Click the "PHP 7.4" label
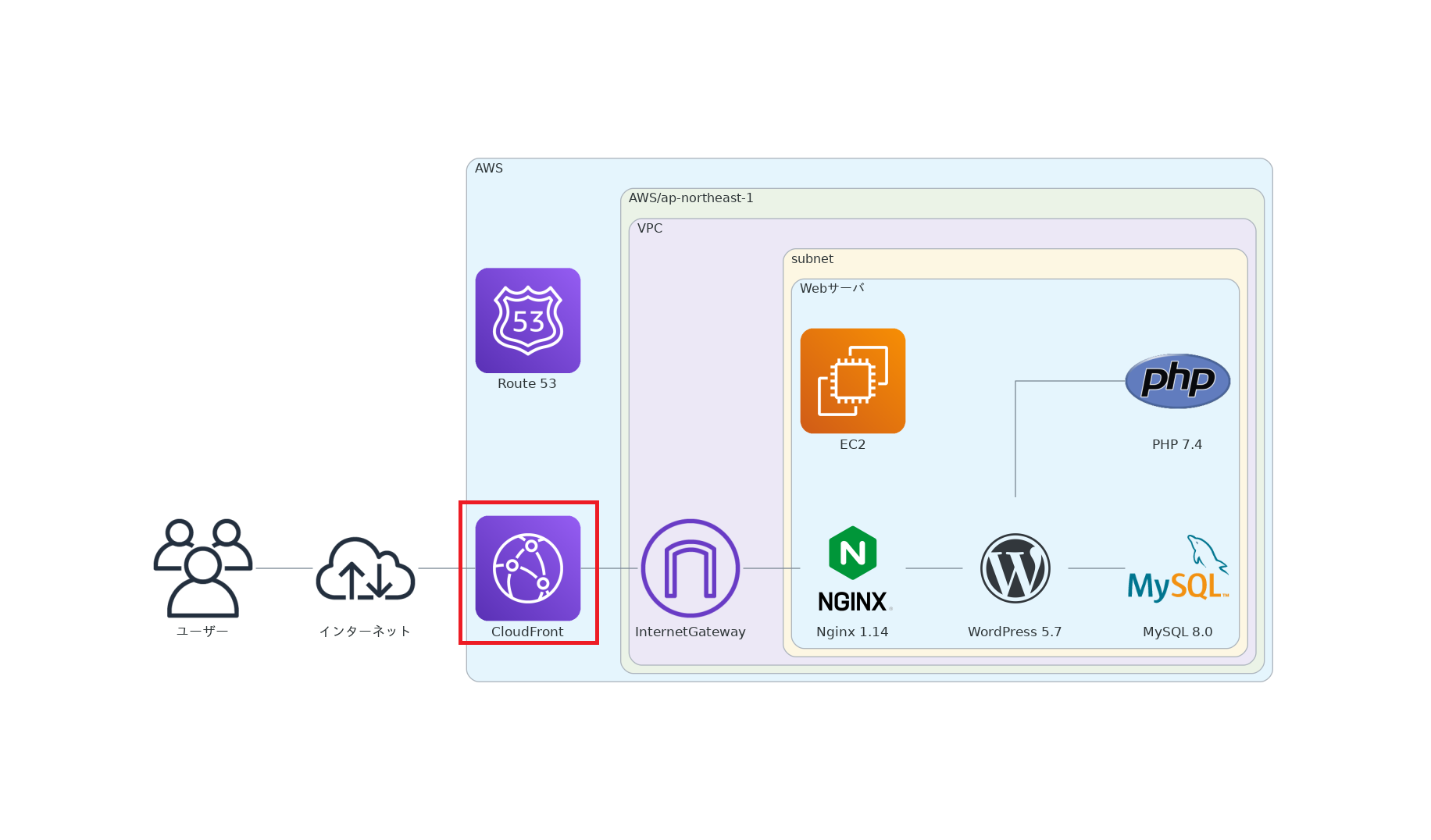This screenshot has width=1431, height=840. 1177,444
